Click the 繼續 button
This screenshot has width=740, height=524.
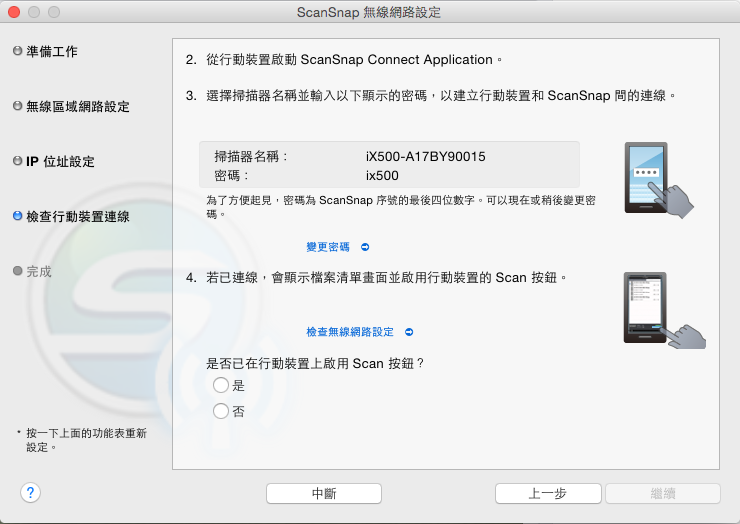click(x=663, y=494)
